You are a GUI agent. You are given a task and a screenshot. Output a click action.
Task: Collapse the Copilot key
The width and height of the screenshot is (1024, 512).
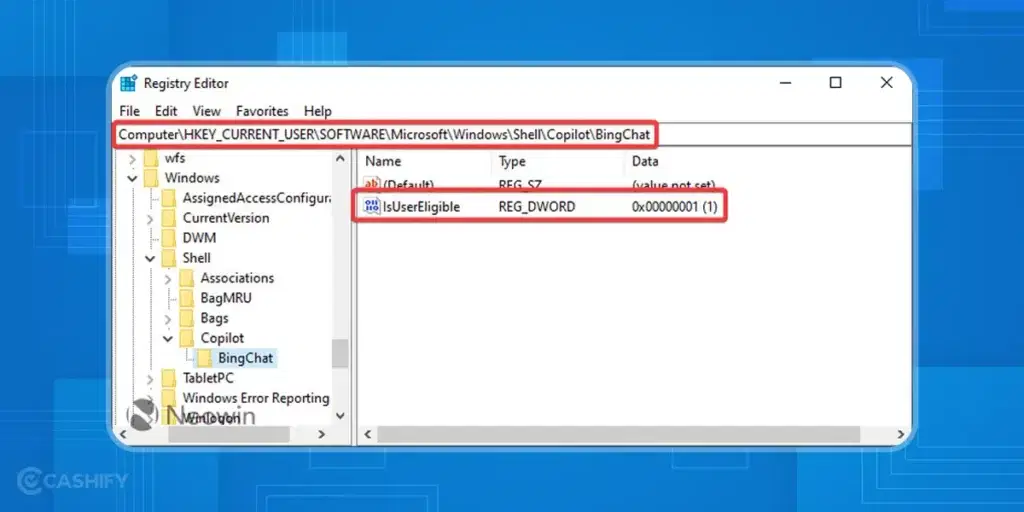(168, 339)
